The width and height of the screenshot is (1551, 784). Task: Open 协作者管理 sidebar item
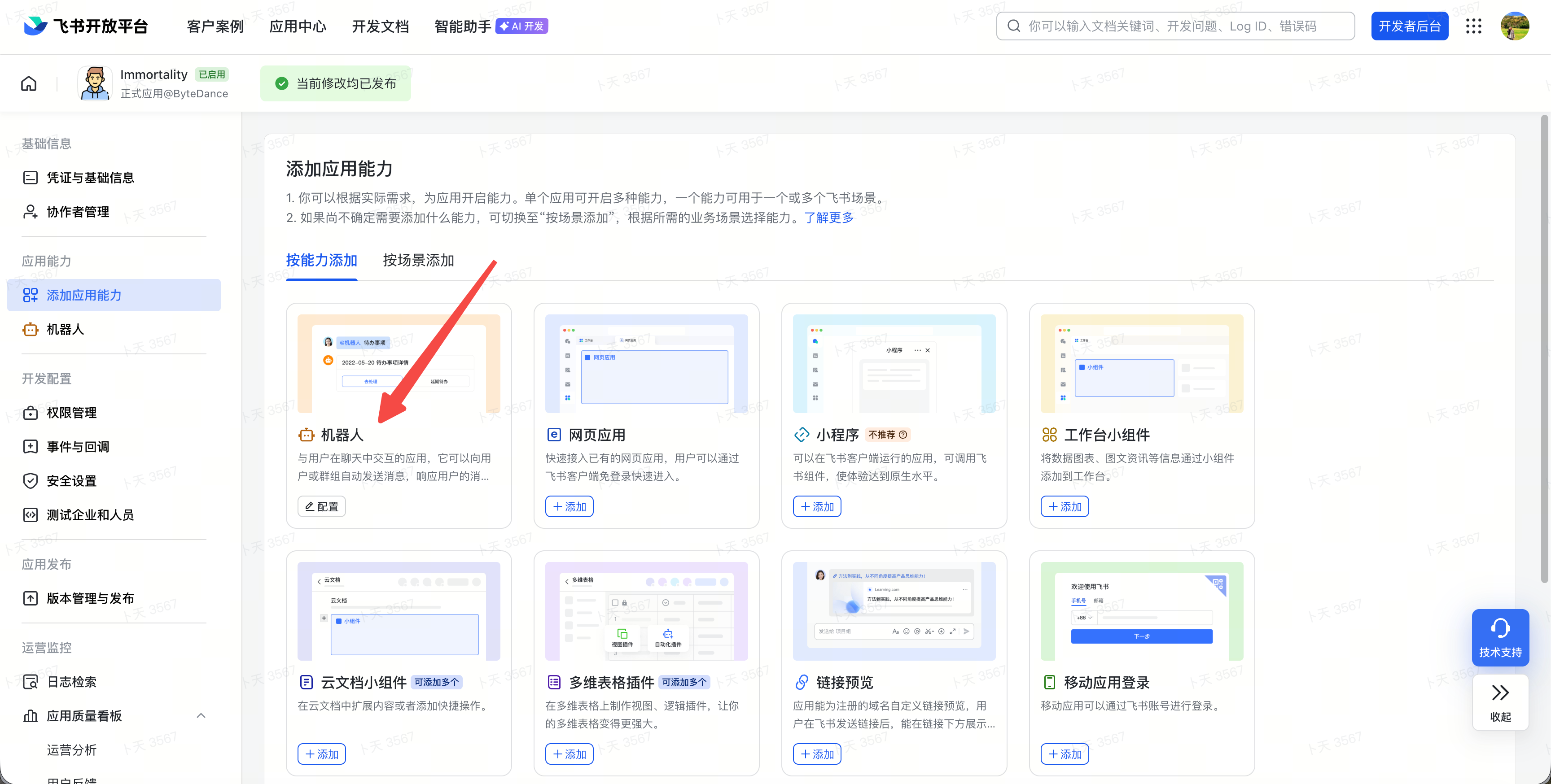(114, 212)
